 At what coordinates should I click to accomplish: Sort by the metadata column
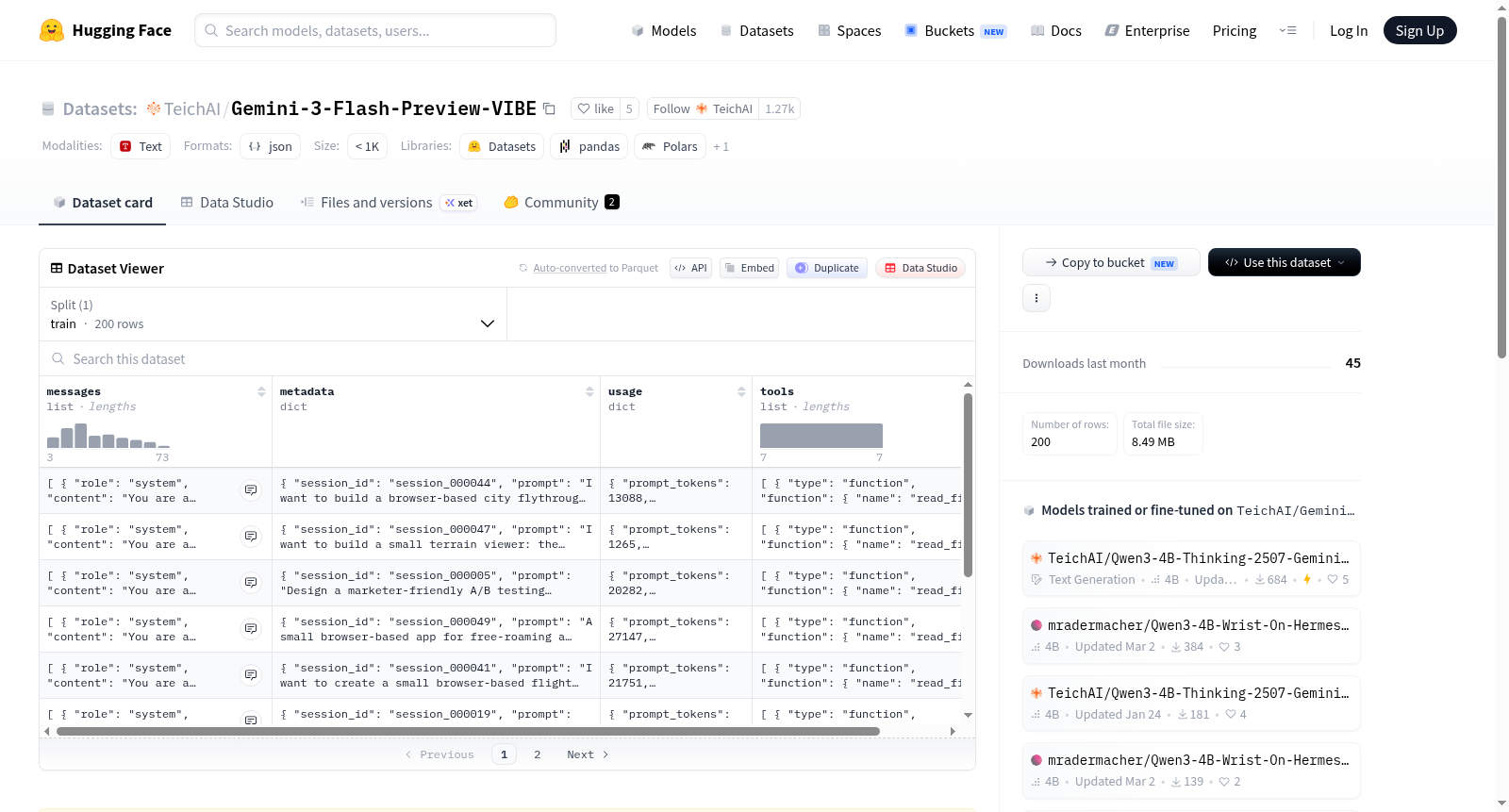click(589, 391)
